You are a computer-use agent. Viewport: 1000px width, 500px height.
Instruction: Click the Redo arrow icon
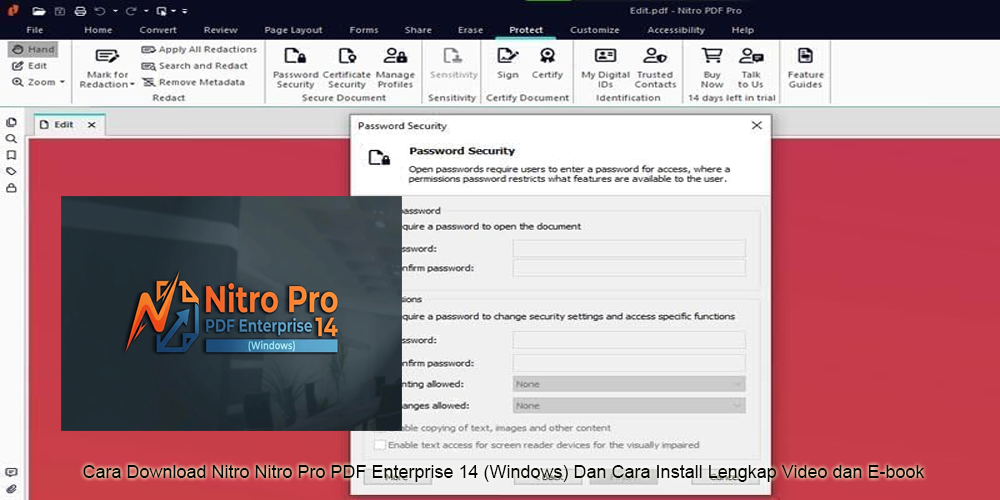point(131,11)
